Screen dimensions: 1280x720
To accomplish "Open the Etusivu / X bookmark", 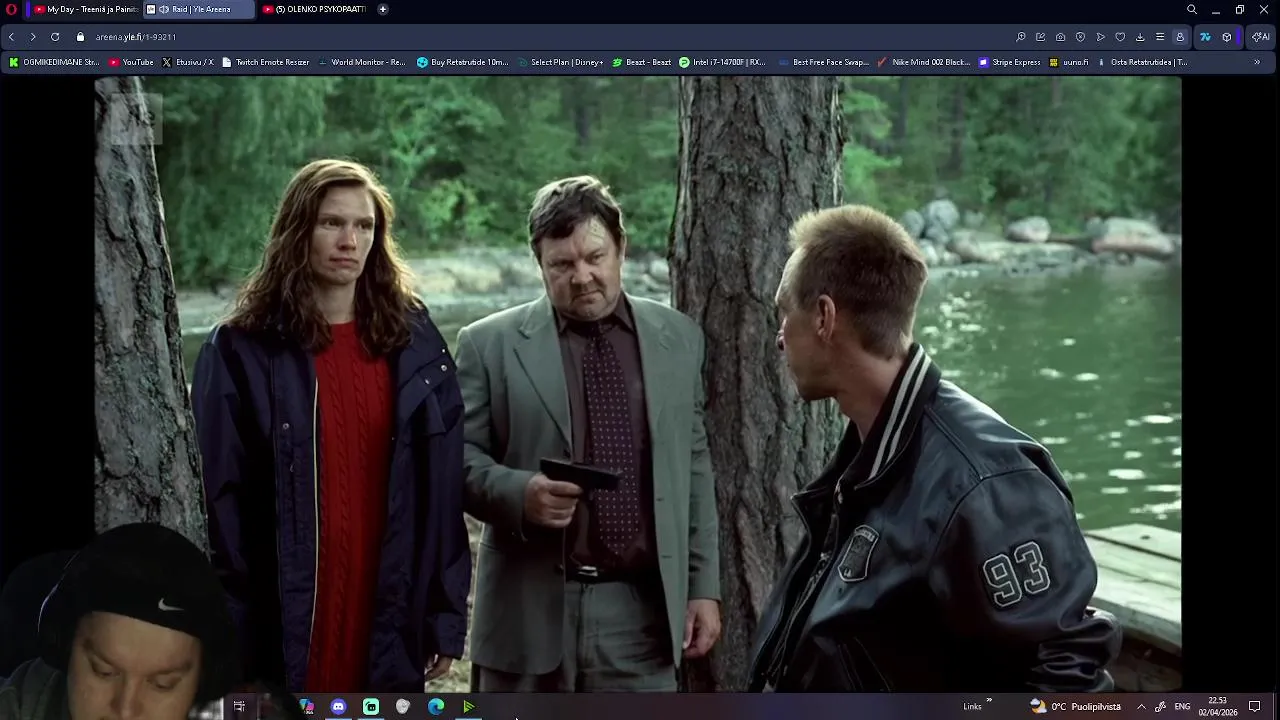I will [187, 62].
